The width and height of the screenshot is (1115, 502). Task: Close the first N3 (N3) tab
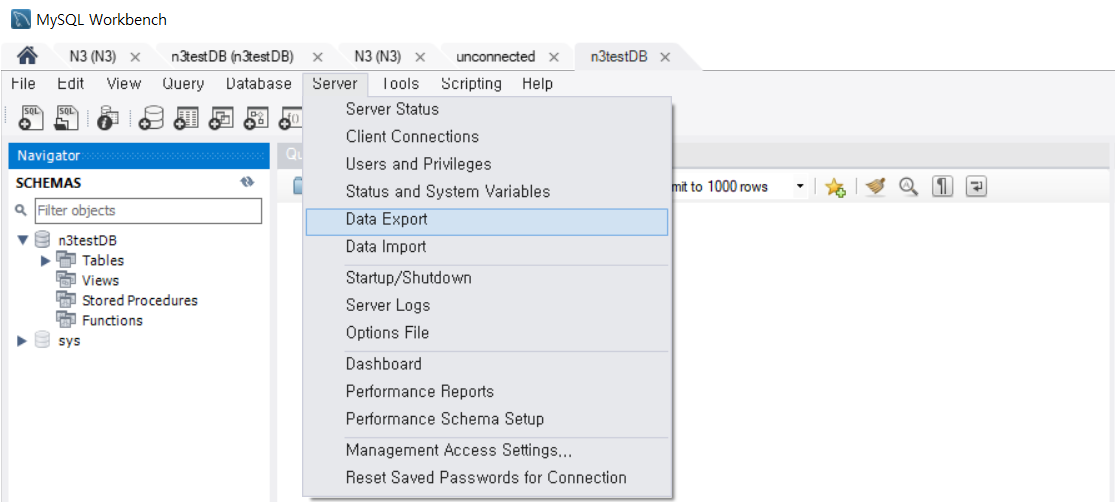click(x=135, y=57)
